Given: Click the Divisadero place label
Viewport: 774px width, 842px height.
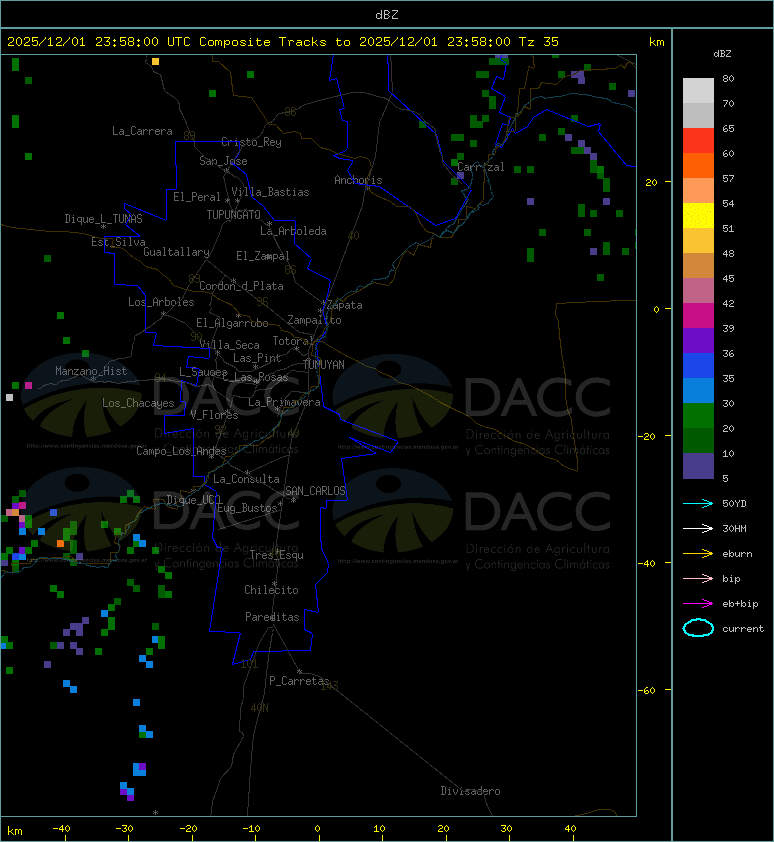Looking at the screenshot, I should [471, 791].
